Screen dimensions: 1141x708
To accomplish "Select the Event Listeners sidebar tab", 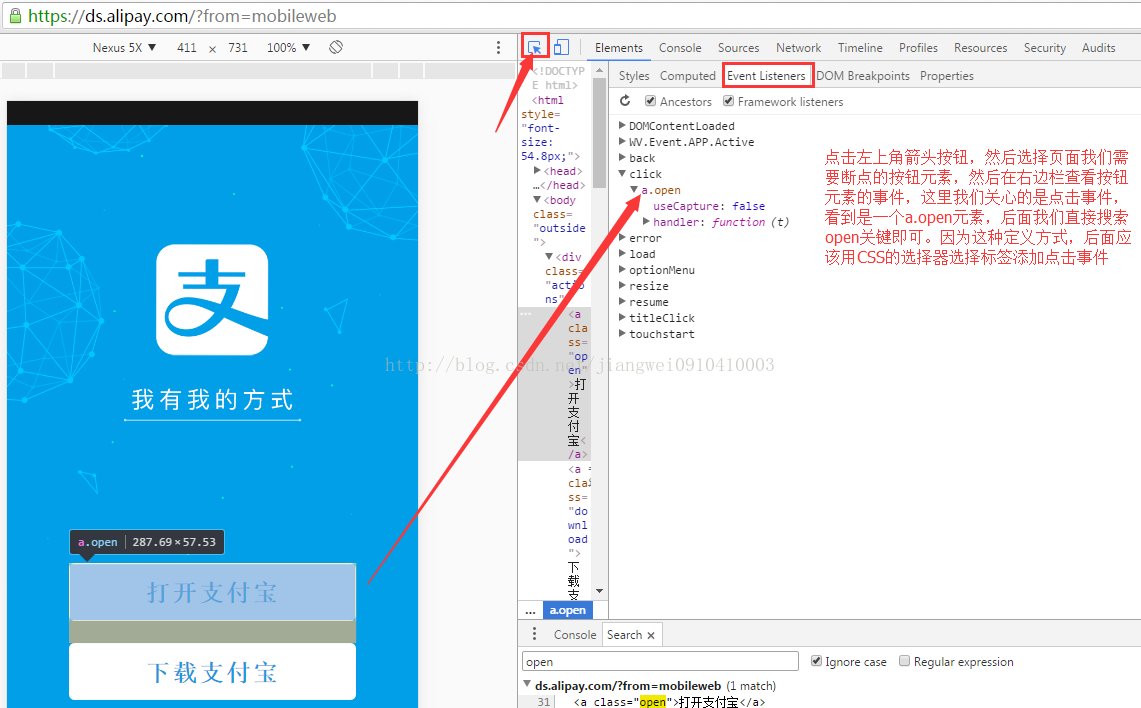I will point(766,76).
